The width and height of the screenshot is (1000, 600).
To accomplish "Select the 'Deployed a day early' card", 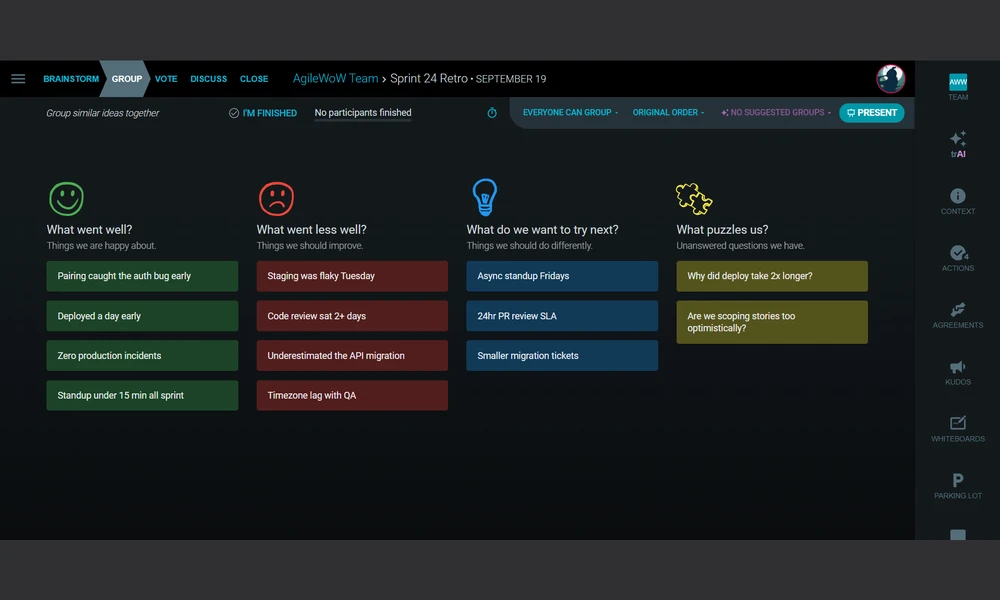I will click(142, 316).
